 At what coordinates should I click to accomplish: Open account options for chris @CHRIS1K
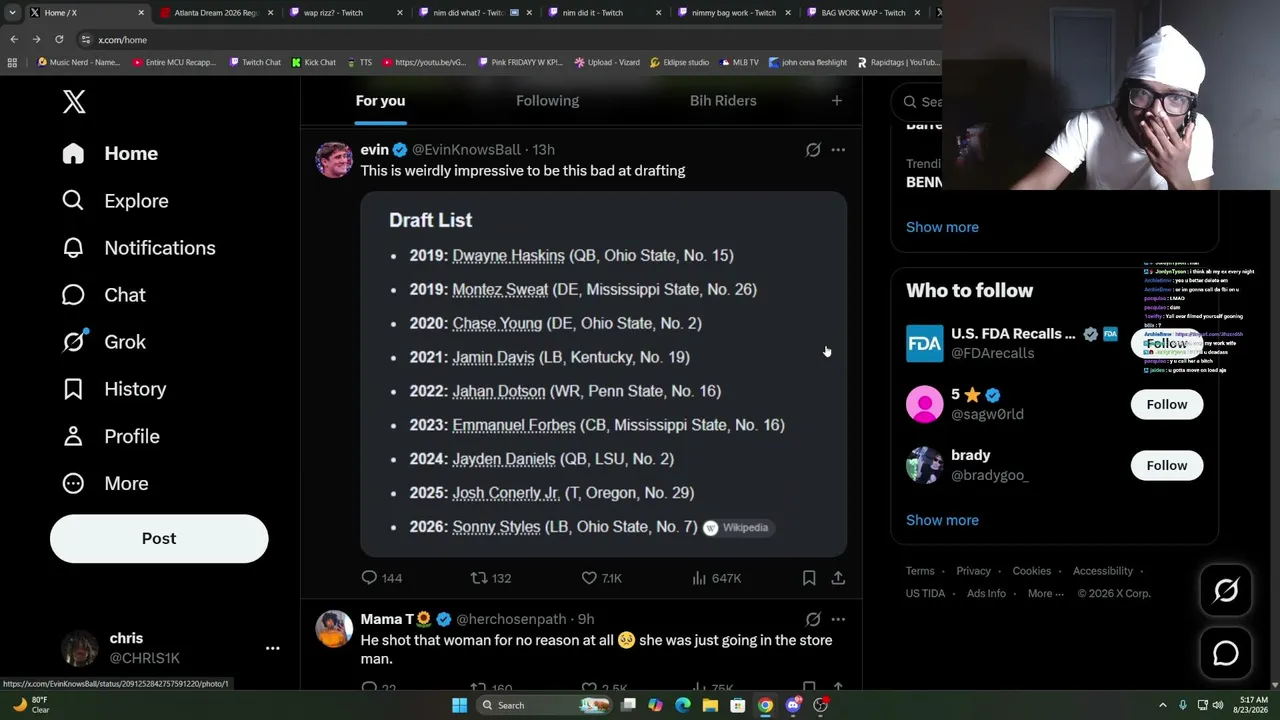pyautogui.click(x=272, y=648)
